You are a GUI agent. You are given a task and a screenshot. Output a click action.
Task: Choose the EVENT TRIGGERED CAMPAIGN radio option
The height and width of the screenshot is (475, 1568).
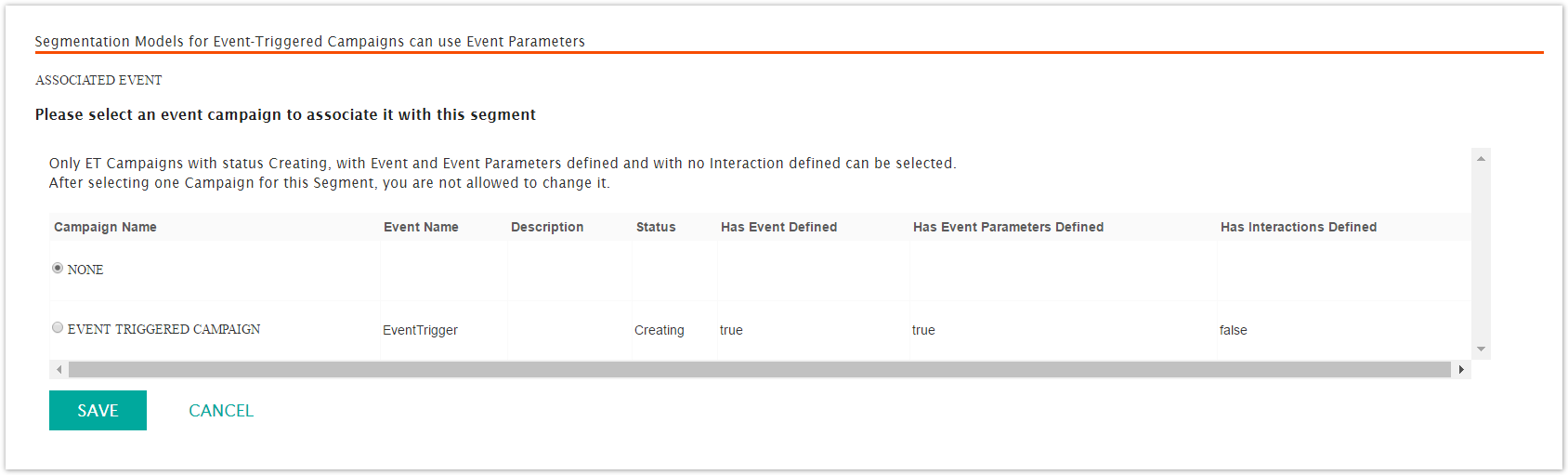pos(58,328)
